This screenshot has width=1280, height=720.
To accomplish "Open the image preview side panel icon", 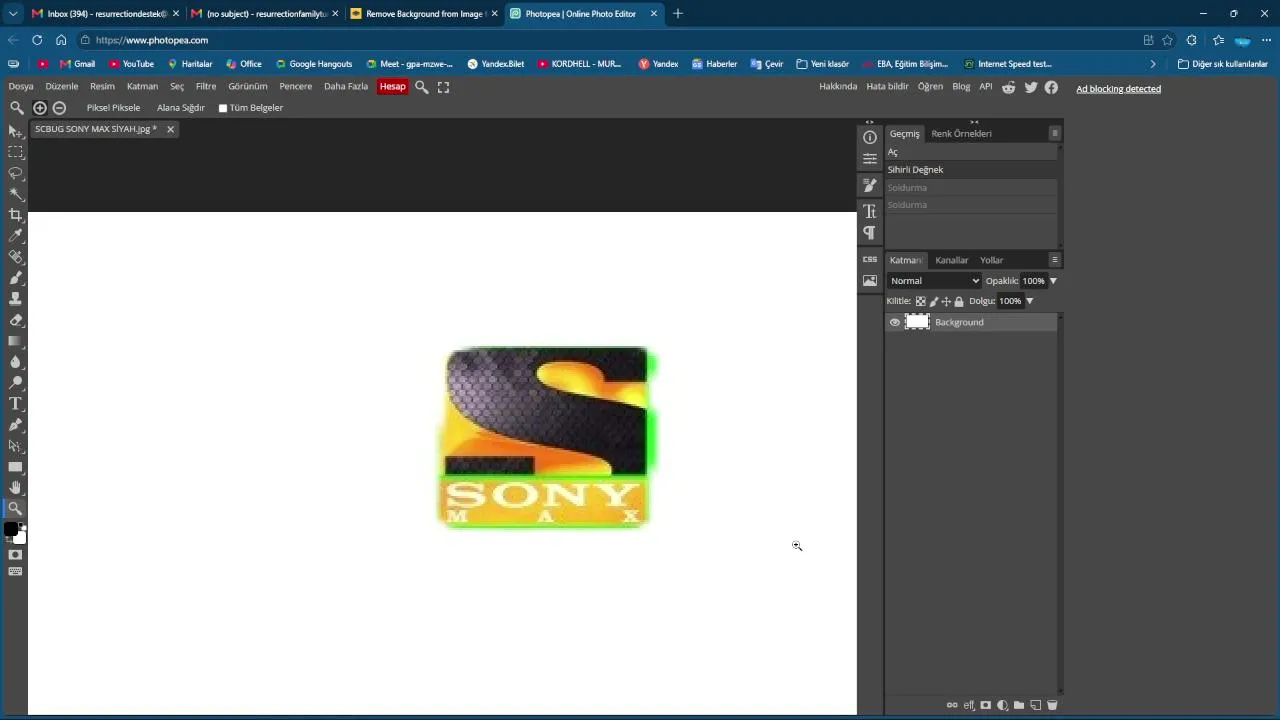I will [870, 281].
